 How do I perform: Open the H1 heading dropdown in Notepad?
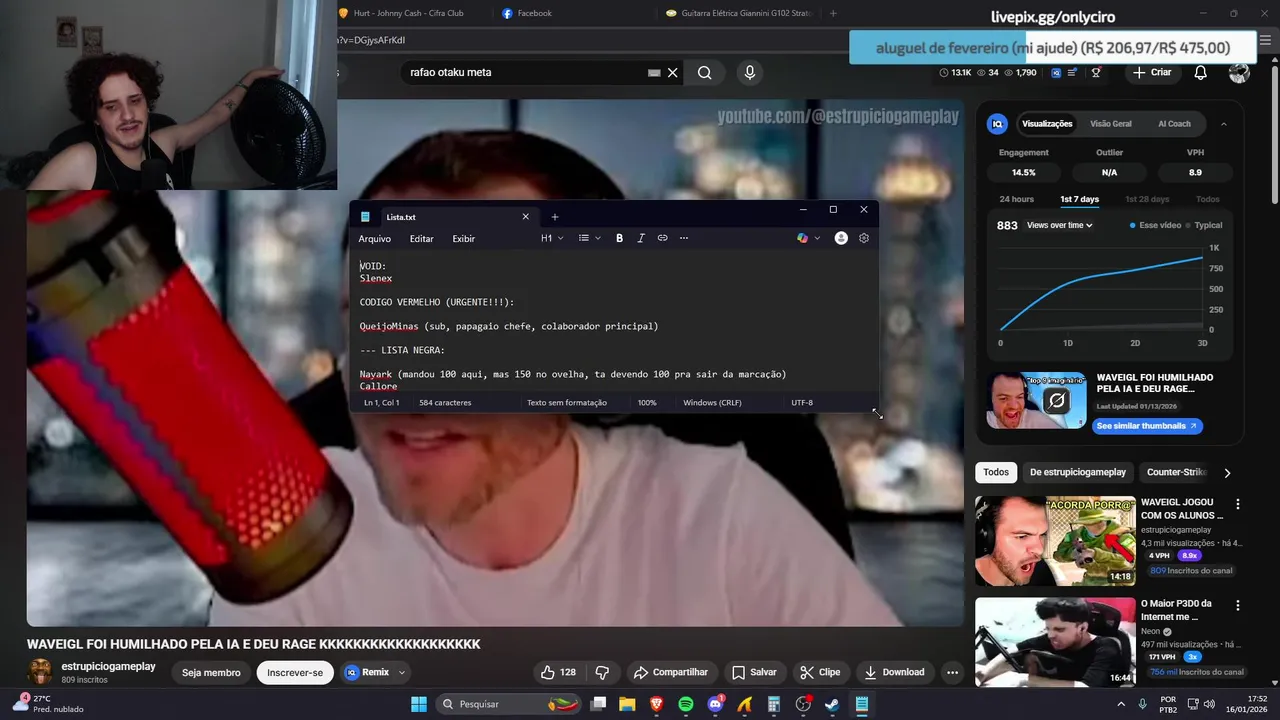pos(553,238)
